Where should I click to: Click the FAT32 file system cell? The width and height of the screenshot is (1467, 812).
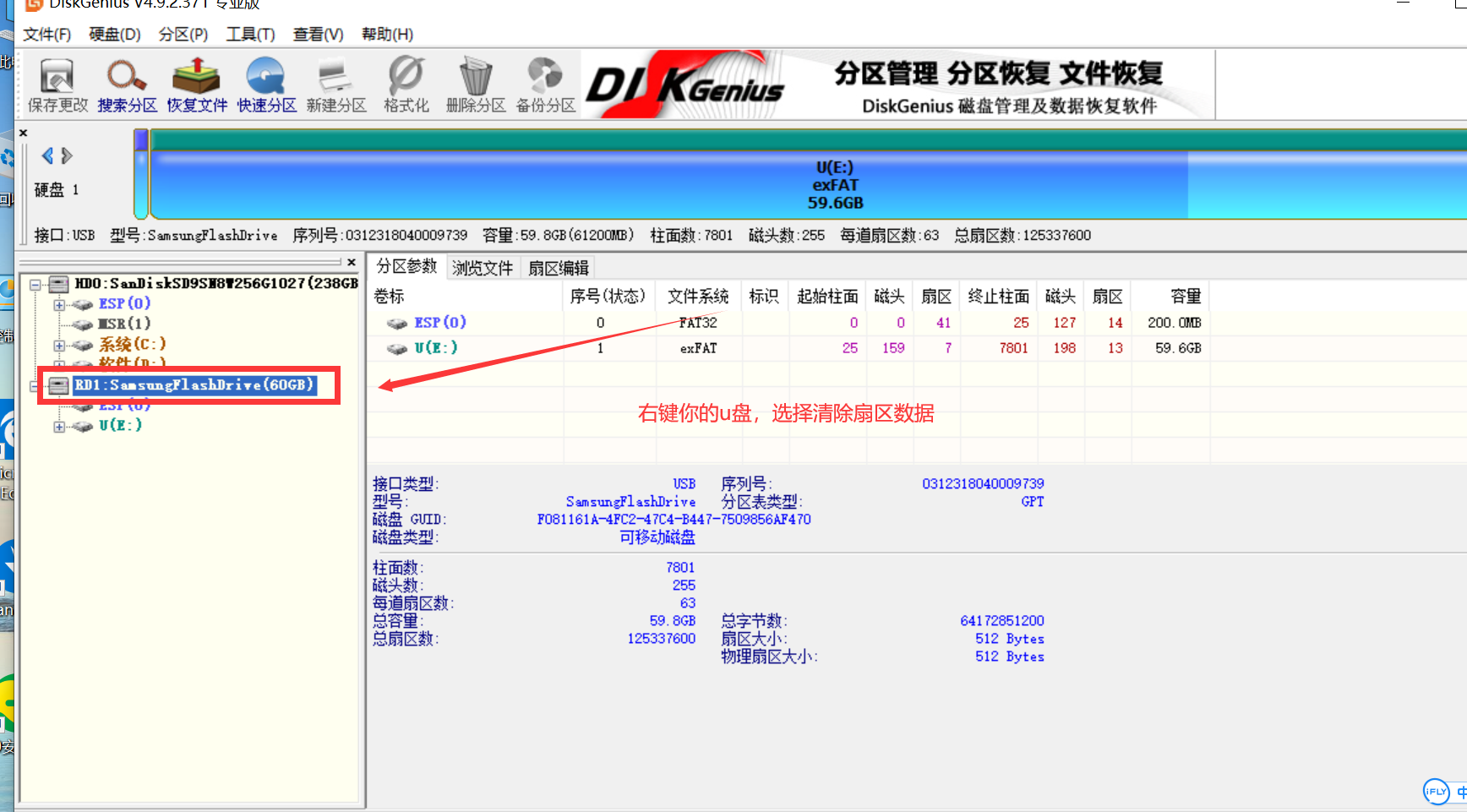coord(698,323)
